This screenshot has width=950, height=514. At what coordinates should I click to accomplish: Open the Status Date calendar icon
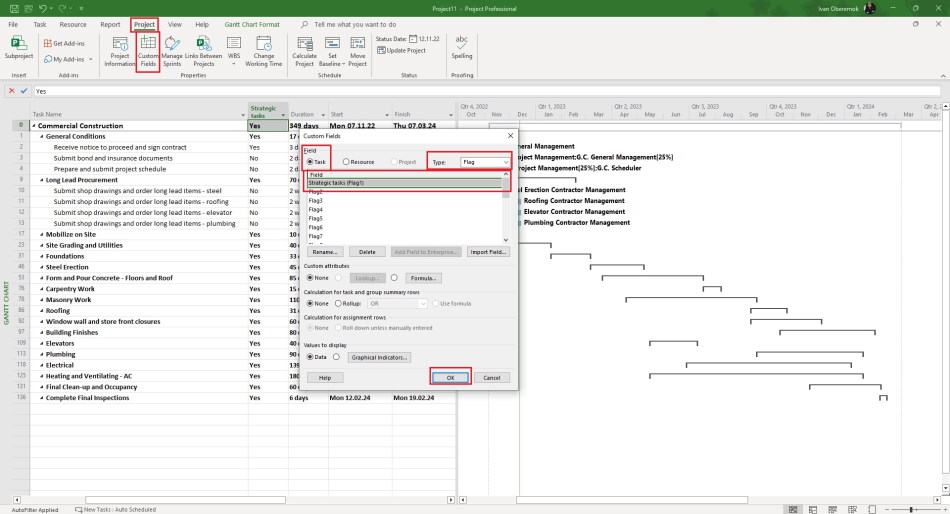[x=413, y=39]
